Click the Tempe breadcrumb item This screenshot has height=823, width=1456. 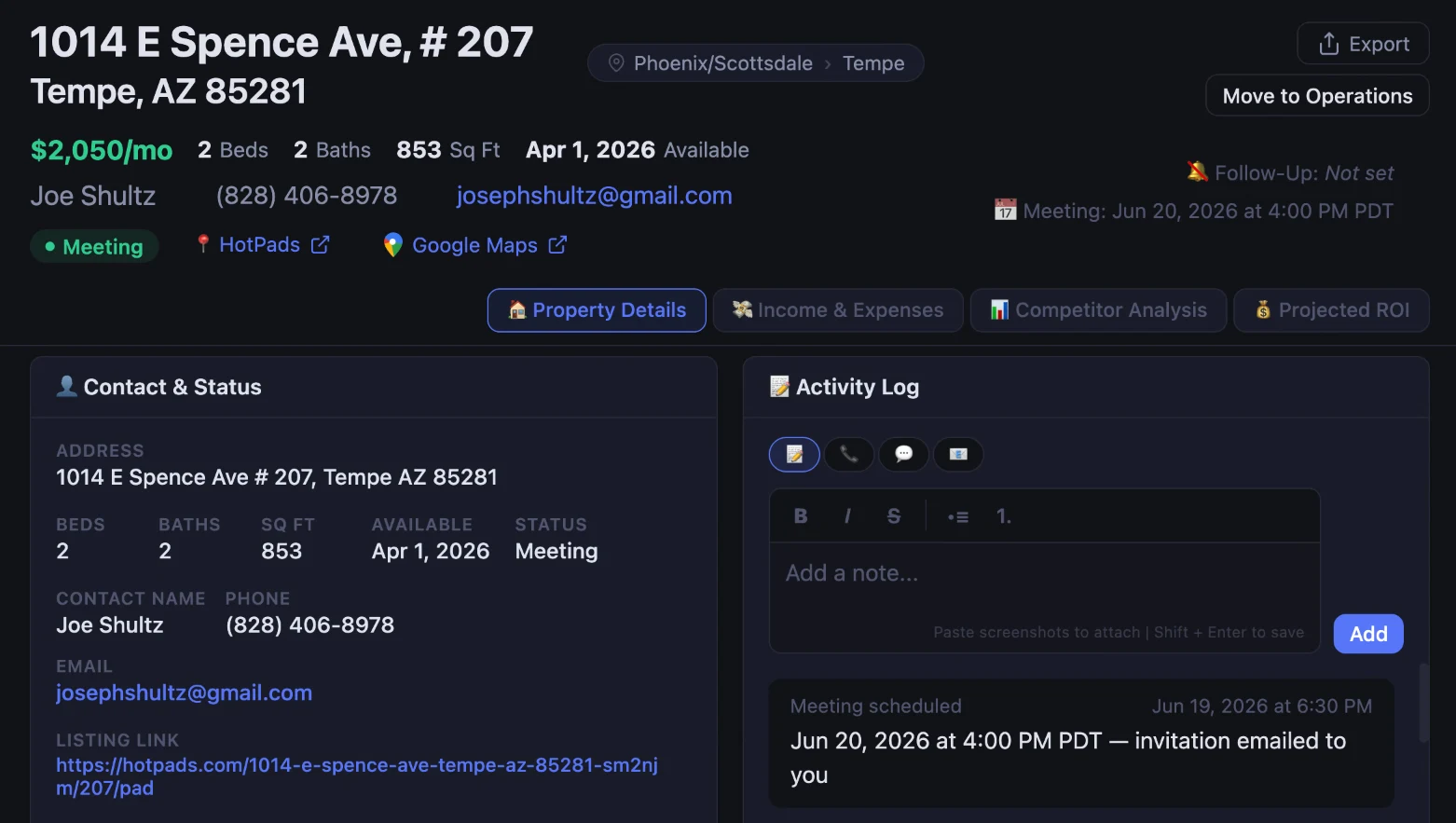coord(873,63)
